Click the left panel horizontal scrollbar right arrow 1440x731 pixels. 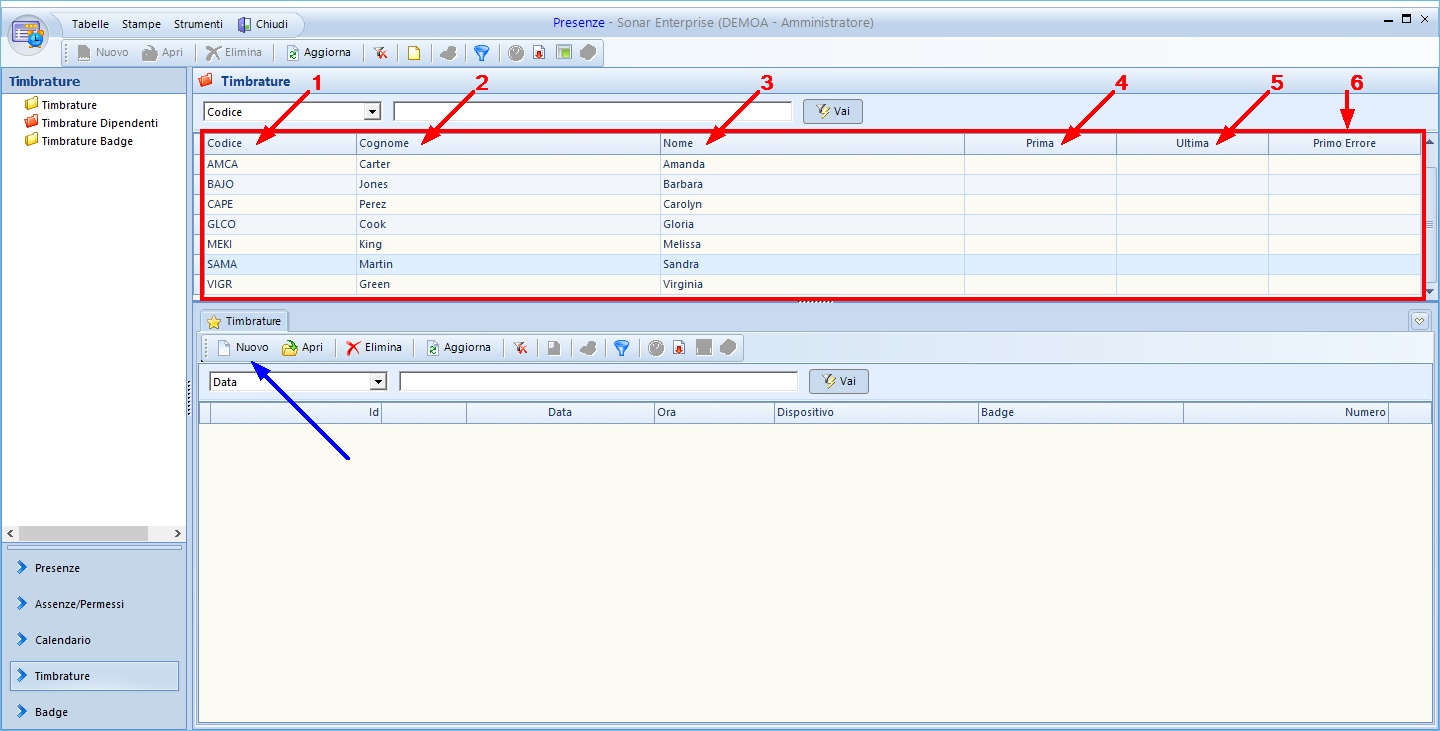click(x=178, y=534)
